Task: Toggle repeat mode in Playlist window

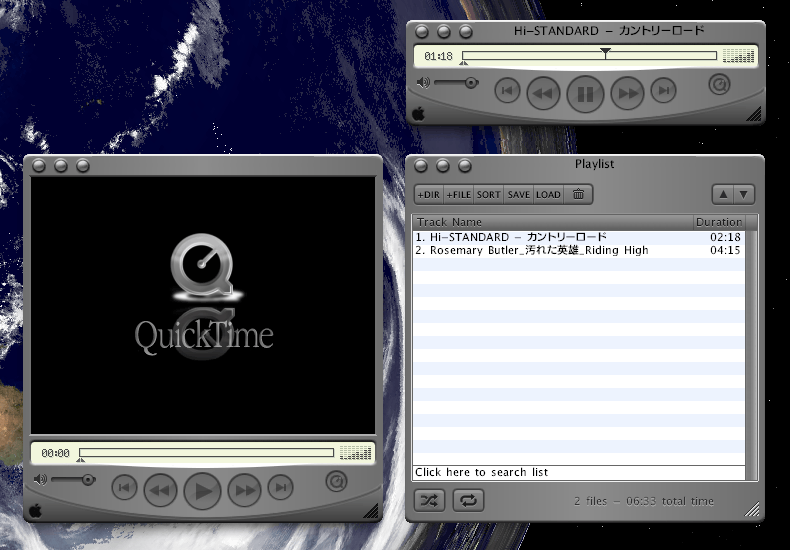Action: [x=469, y=501]
